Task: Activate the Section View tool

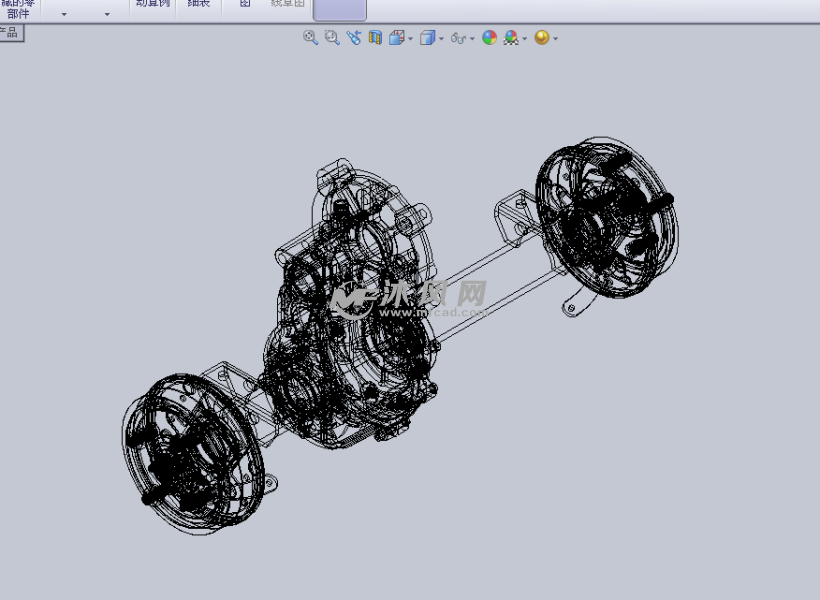Action: coord(375,38)
